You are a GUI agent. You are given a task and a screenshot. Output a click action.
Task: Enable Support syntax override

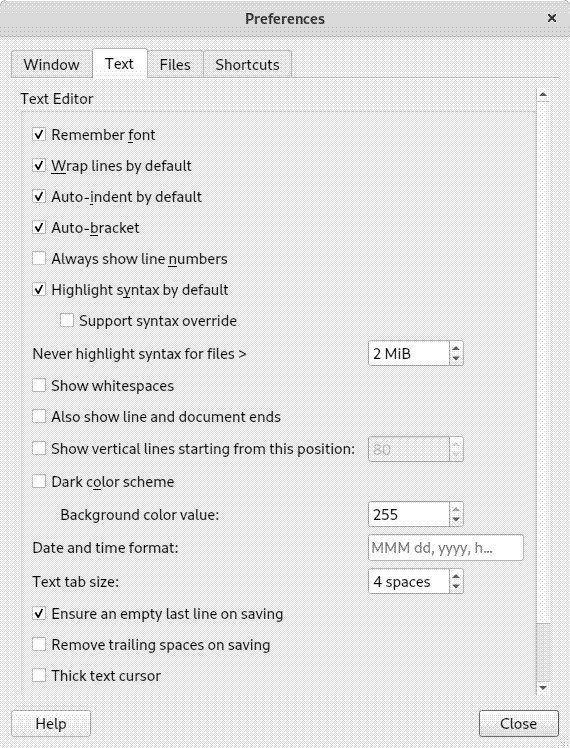coord(67,321)
